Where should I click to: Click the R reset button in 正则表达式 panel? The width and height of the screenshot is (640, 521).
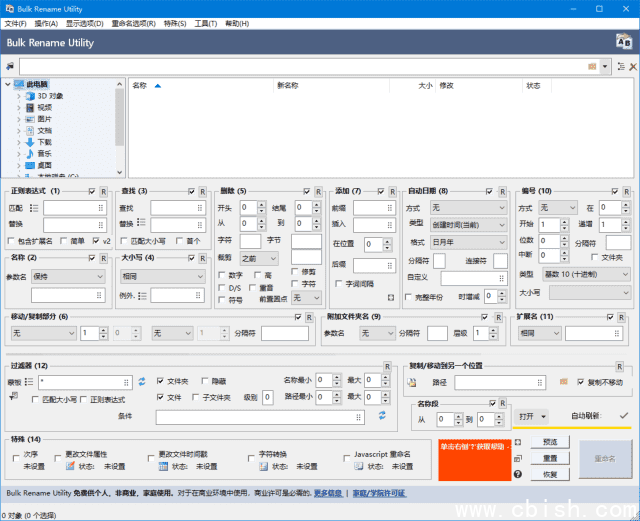(x=105, y=191)
